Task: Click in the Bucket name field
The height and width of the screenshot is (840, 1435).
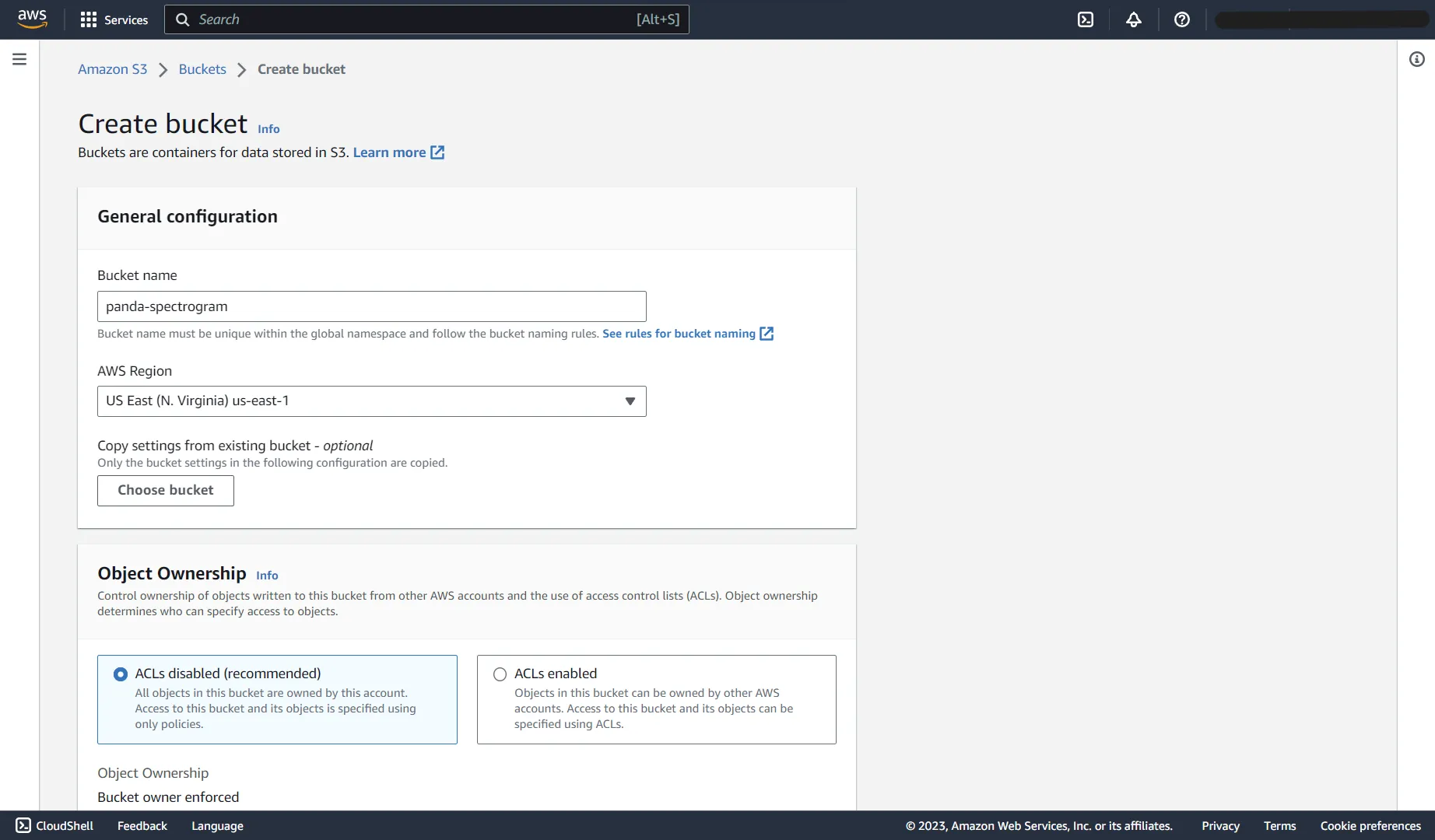Action: click(x=372, y=306)
